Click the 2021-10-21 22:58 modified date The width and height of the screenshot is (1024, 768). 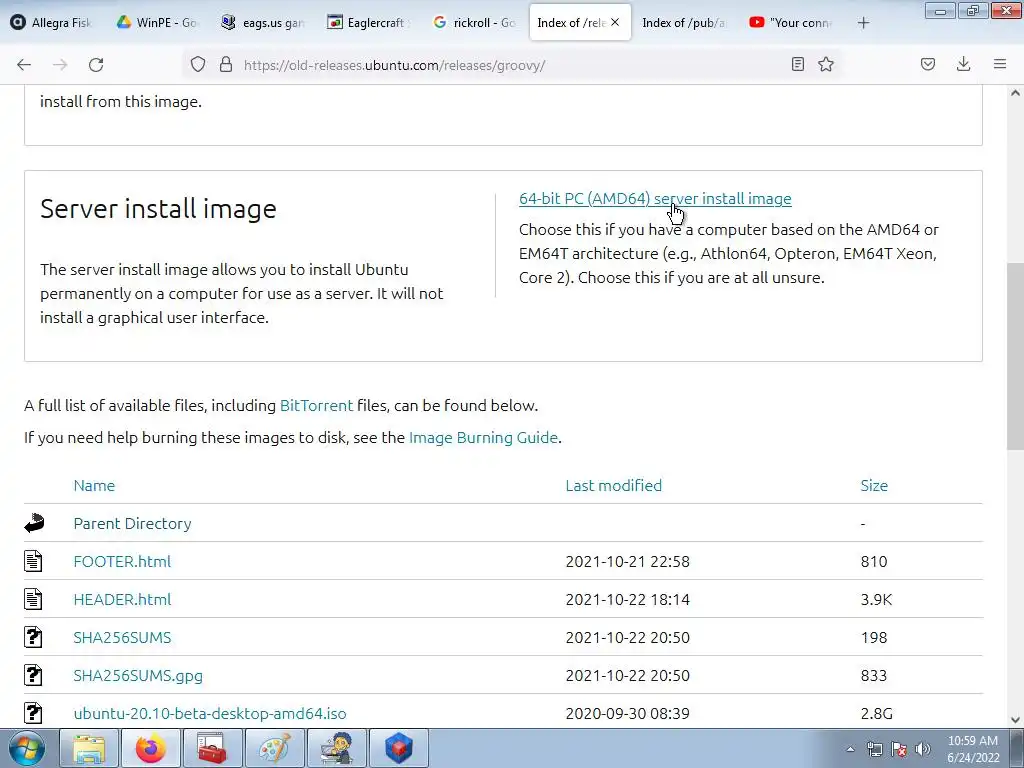627,562
